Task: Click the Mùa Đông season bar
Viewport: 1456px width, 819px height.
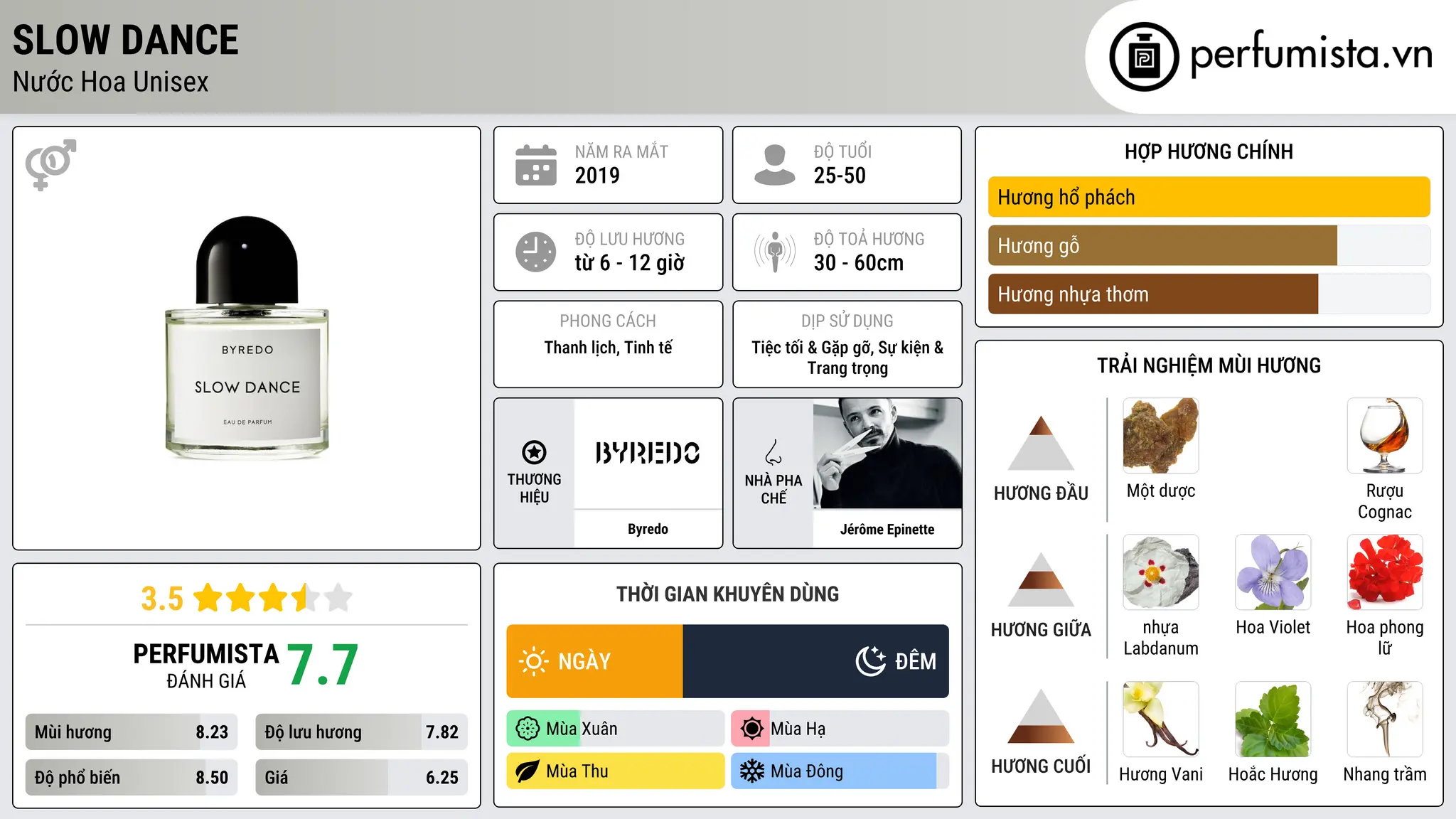Action: tap(840, 771)
